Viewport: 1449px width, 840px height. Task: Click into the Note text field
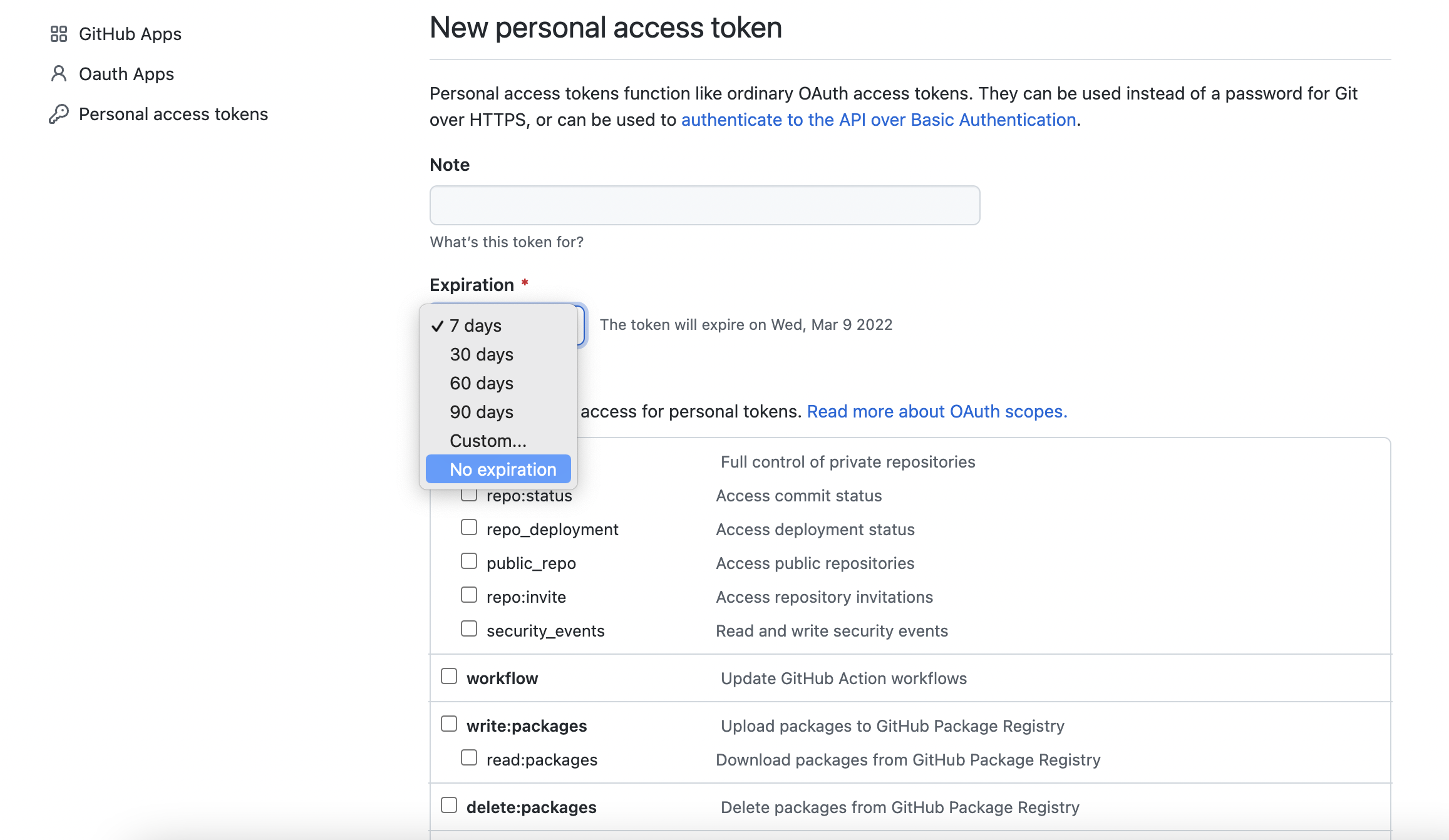point(704,205)
